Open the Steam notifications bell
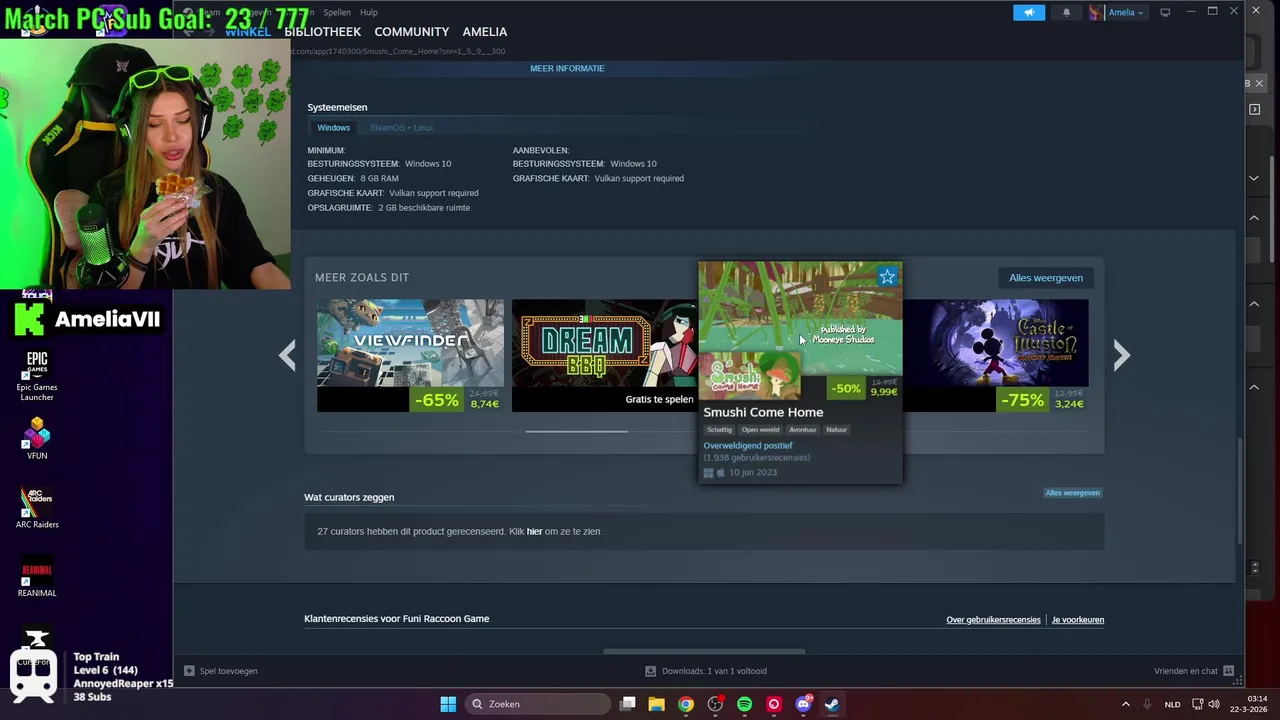The image size is (1280, 720). 1066,12
